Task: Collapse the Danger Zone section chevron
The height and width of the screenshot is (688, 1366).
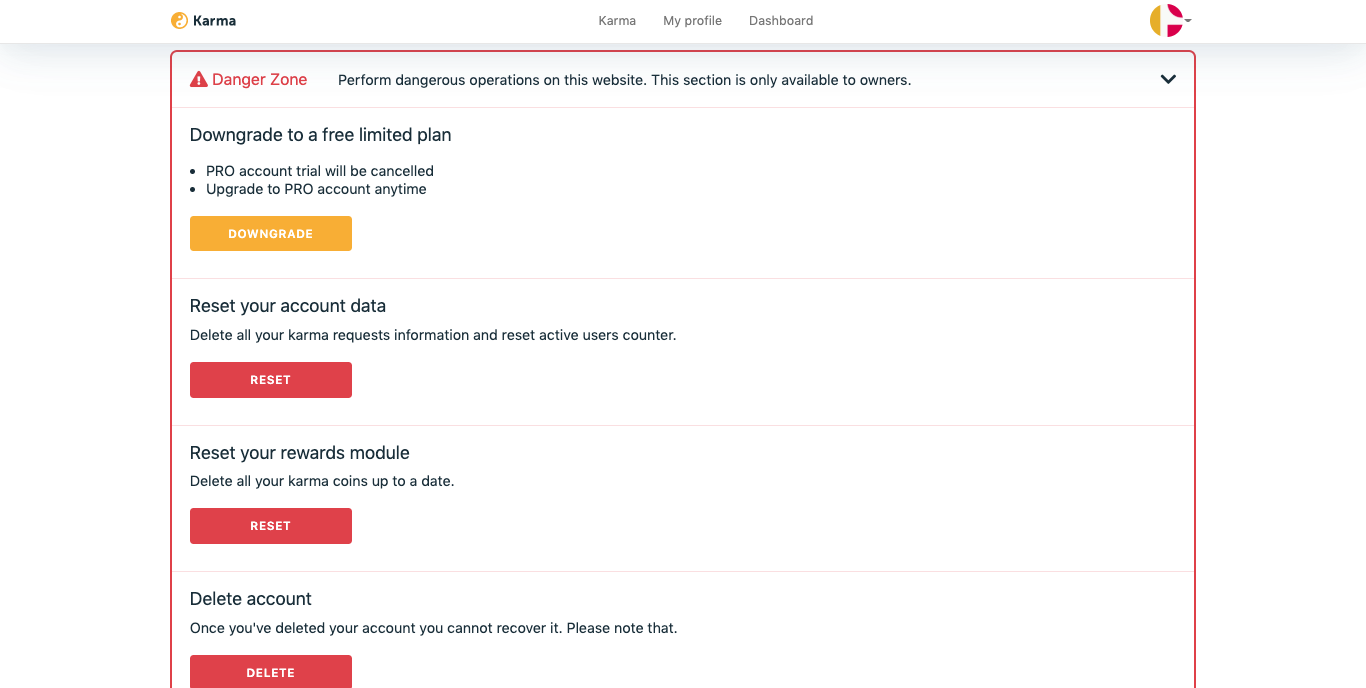Action: pos(1168,79)
